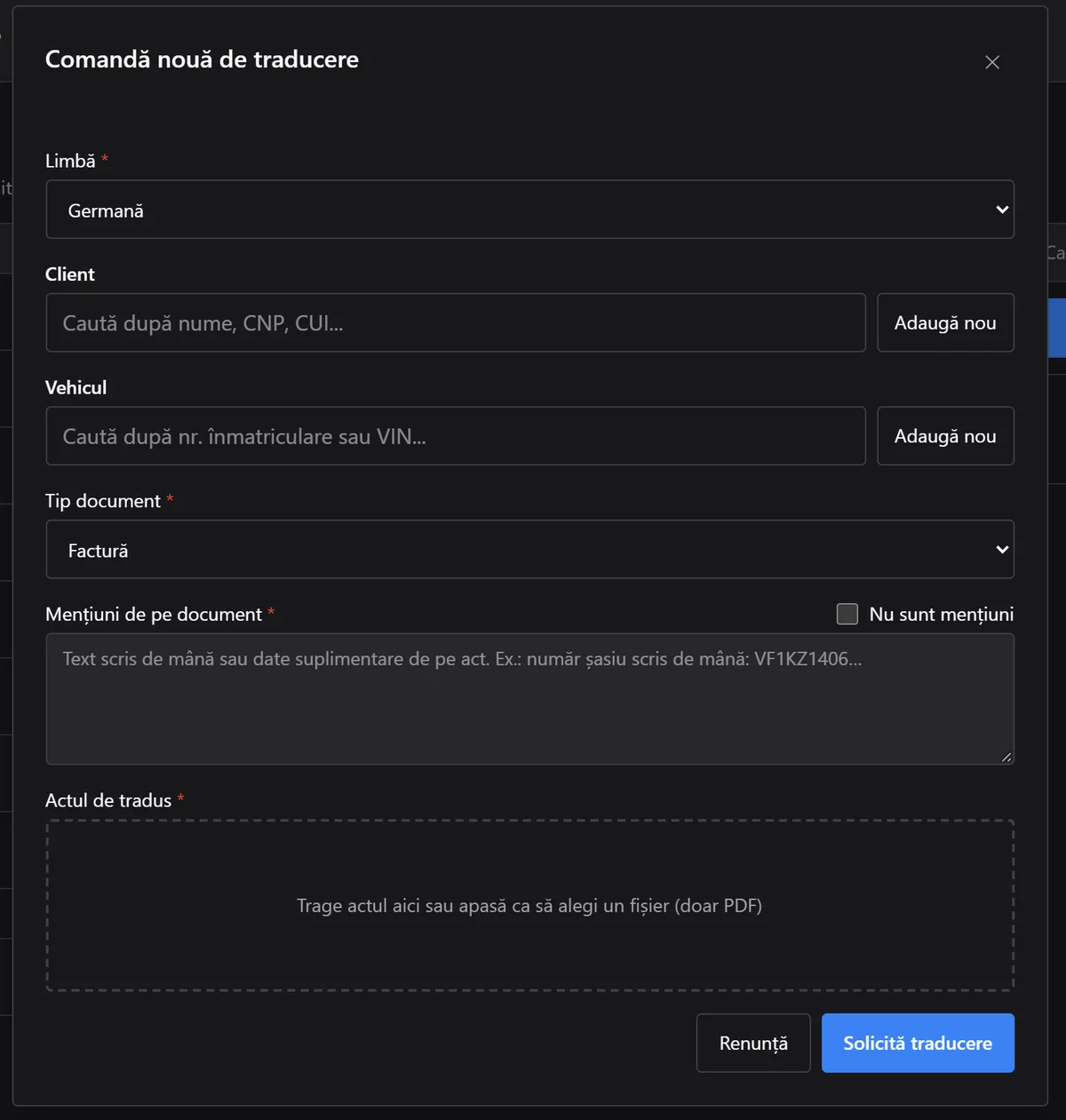
Task: Open the Tip document dropdown showing Factură
Action: [529, 550]
